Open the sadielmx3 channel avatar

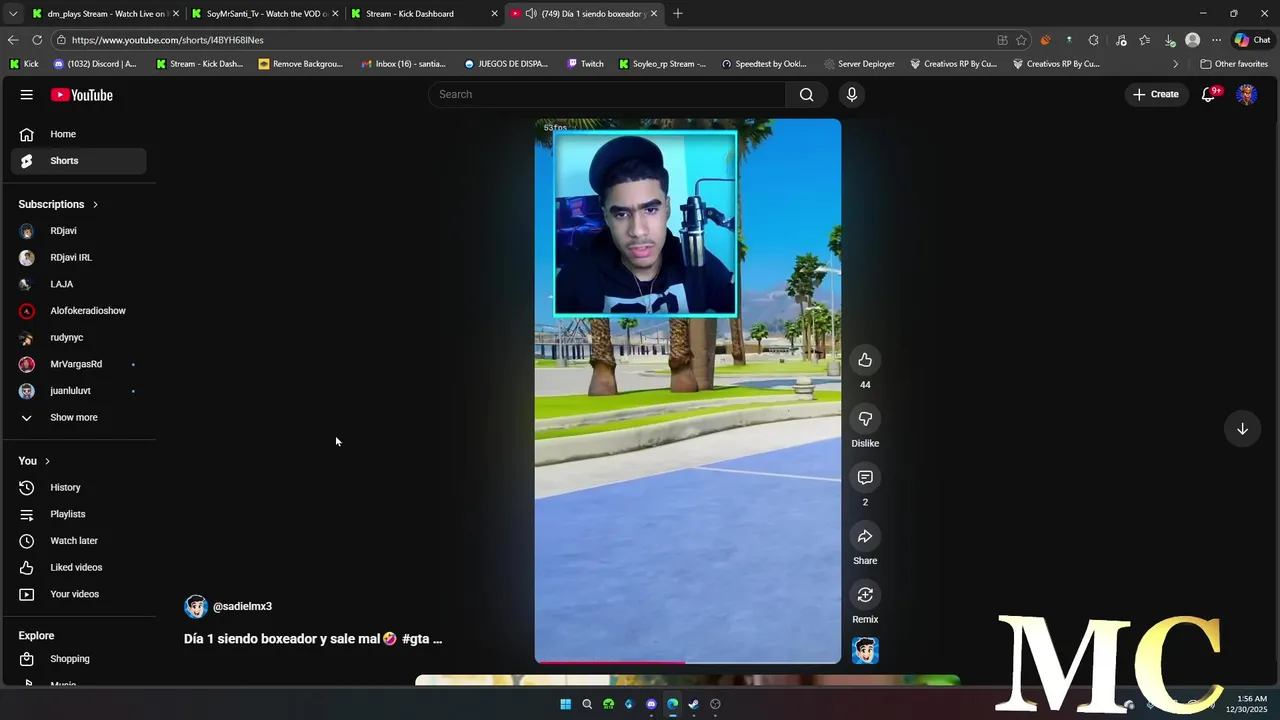click(196, 606)
